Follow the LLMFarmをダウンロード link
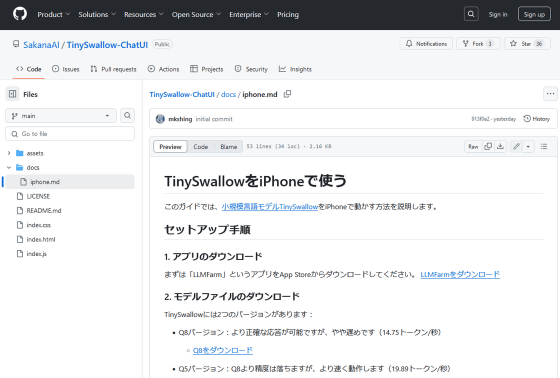The height and width of the screenshot is (378, 560). coord(460,274)
